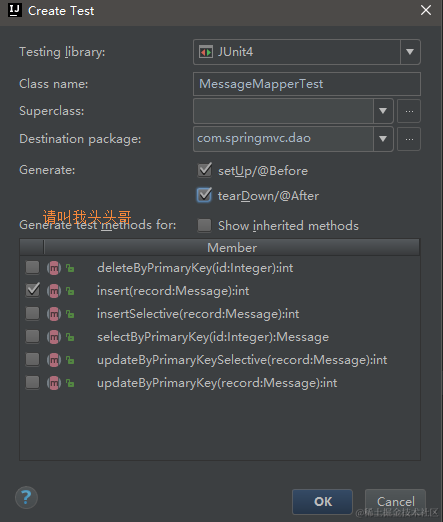Click green public lock icon of updateByPrimaryKey(record:Message)
Screen dimensions: 443x522
click(x=70, y=383)
